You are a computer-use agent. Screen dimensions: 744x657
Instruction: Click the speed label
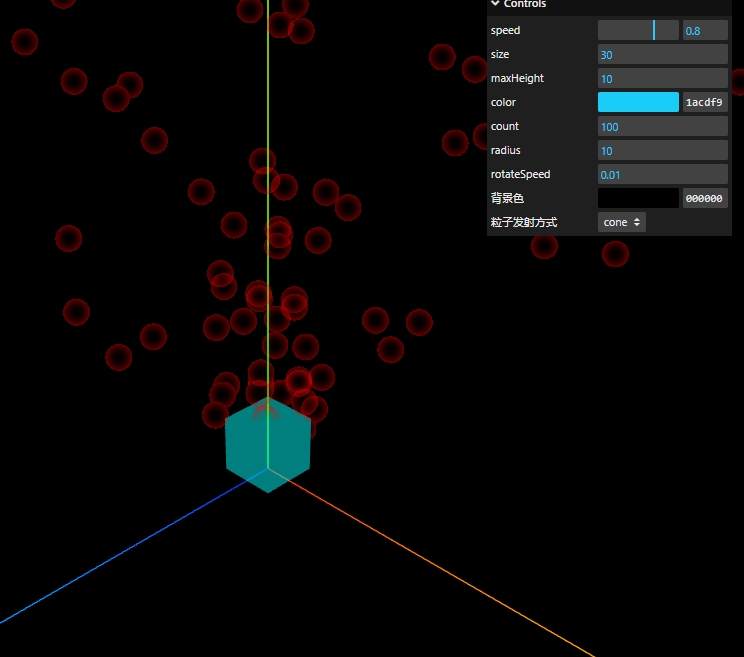tap(505, 30)
